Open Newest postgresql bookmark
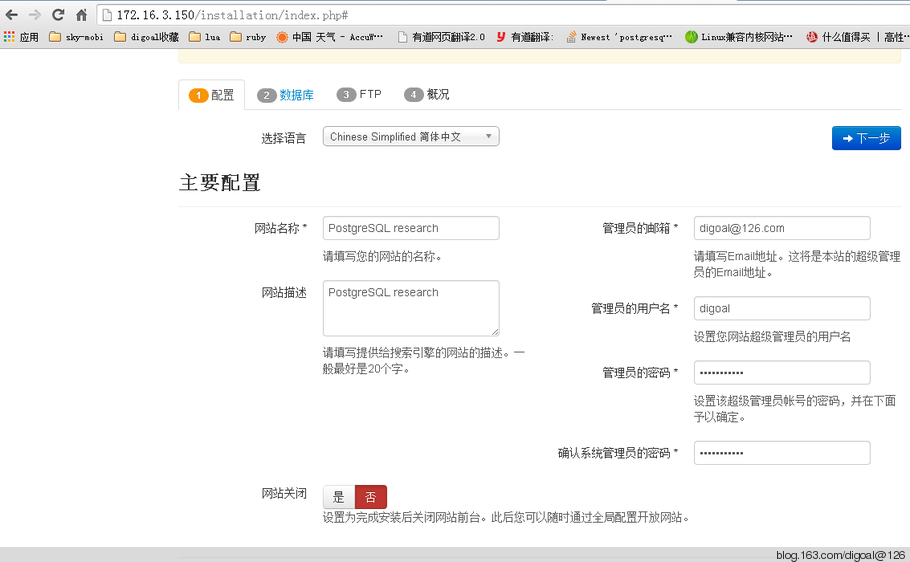This screenshot has height=562, width=910. [619, 37]
